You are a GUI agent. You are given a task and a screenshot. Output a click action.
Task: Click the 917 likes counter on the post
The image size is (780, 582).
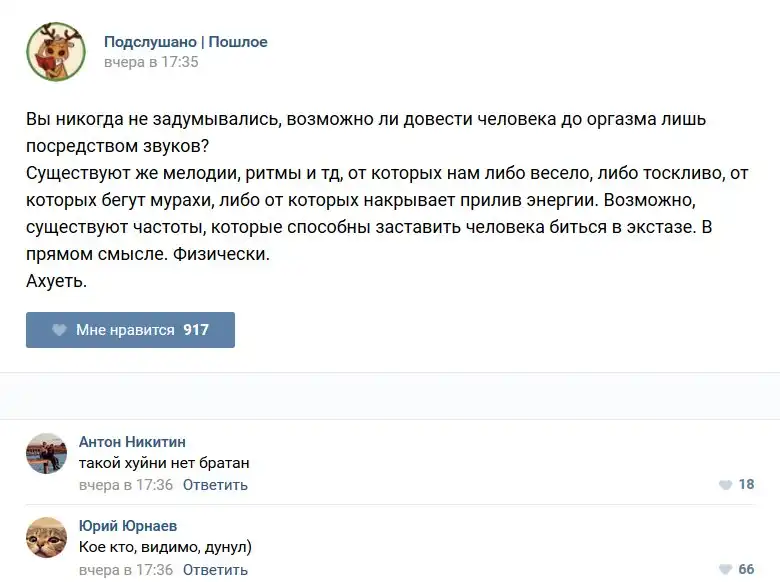coord(196,330)
